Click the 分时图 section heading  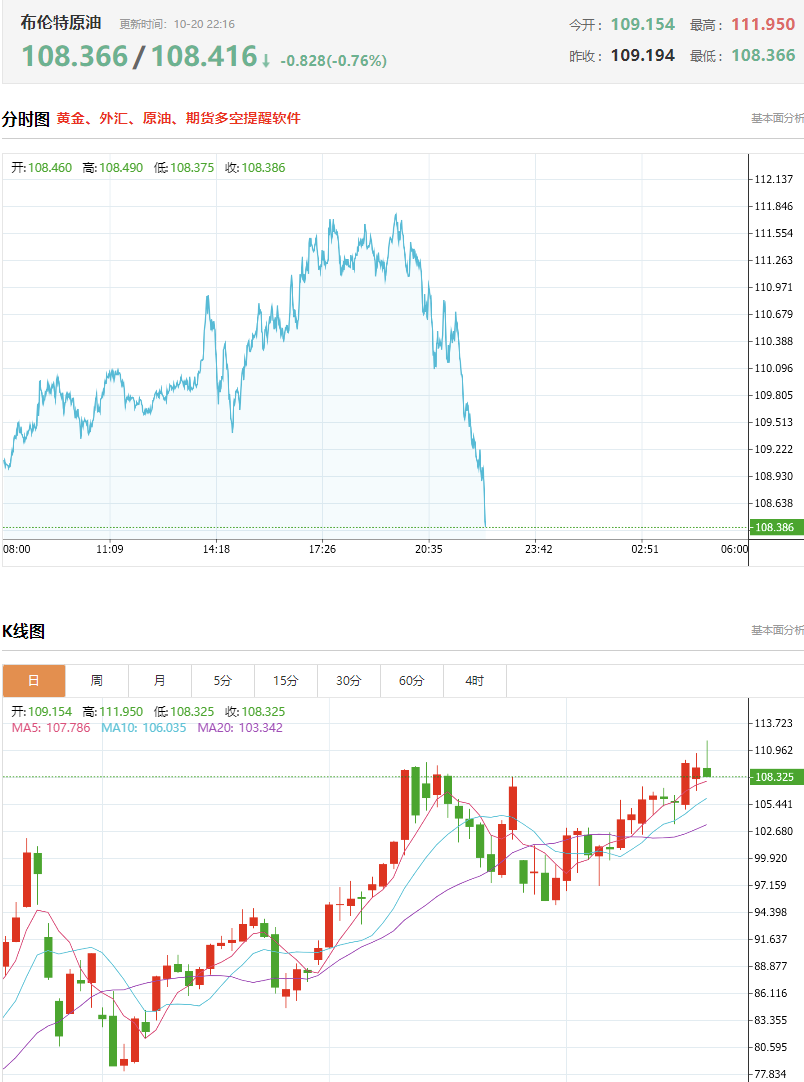click(x=26, y=119)
